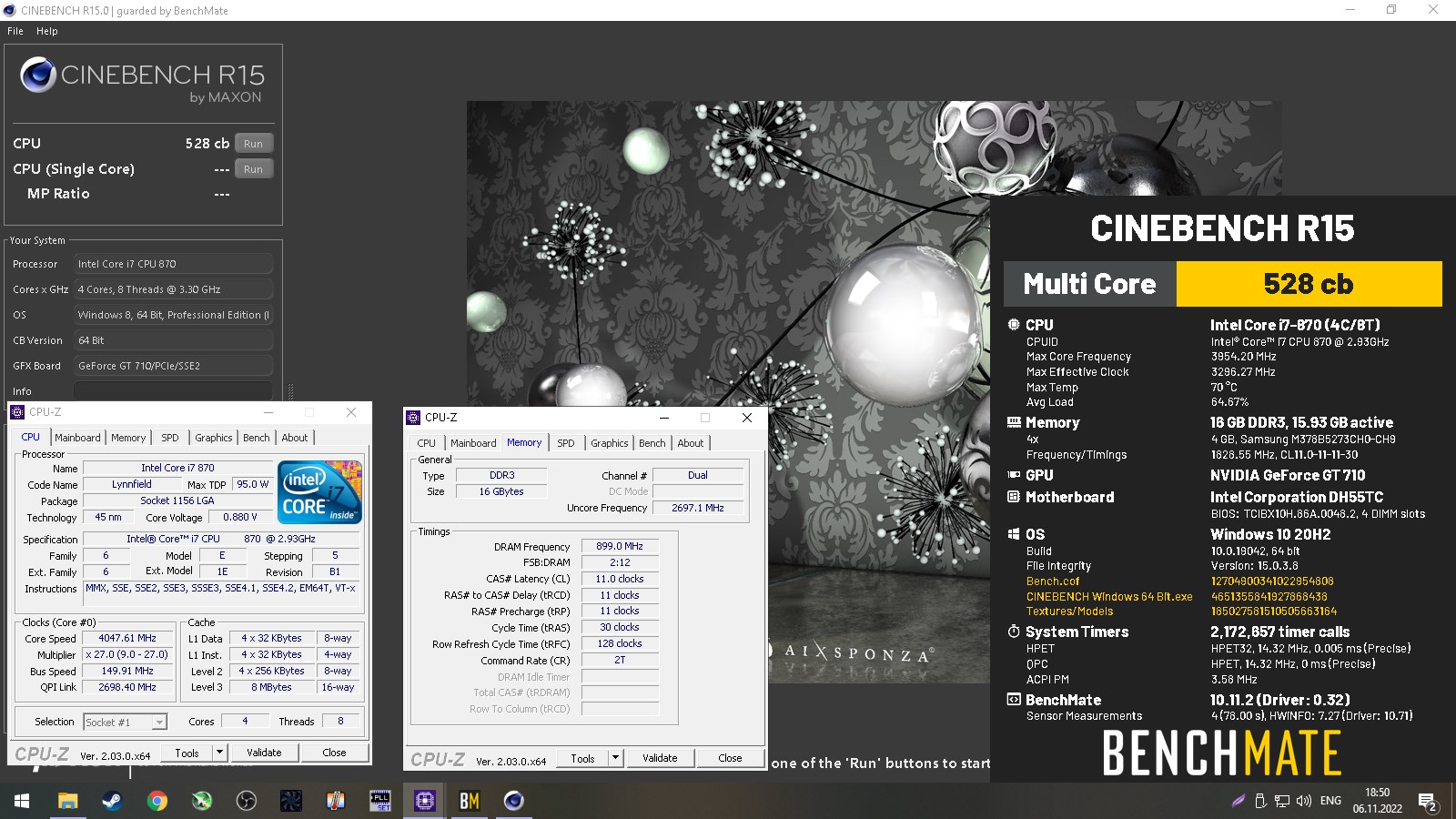1456x819 pixels.
Task: Open About tab in CPU-Z CPU window
Action: tap(295, 438)
